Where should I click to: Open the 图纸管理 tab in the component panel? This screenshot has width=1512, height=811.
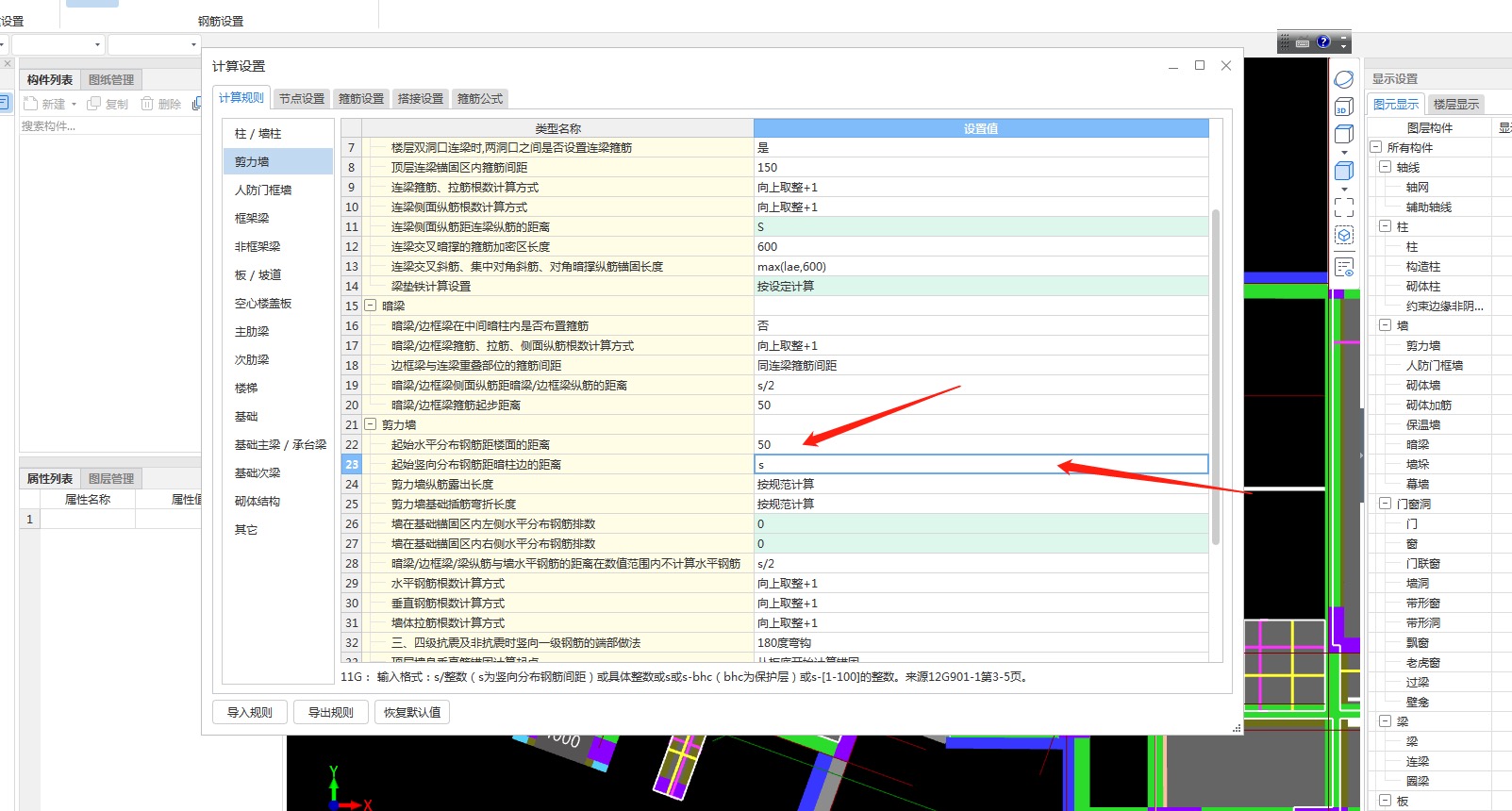coord(111,80)
